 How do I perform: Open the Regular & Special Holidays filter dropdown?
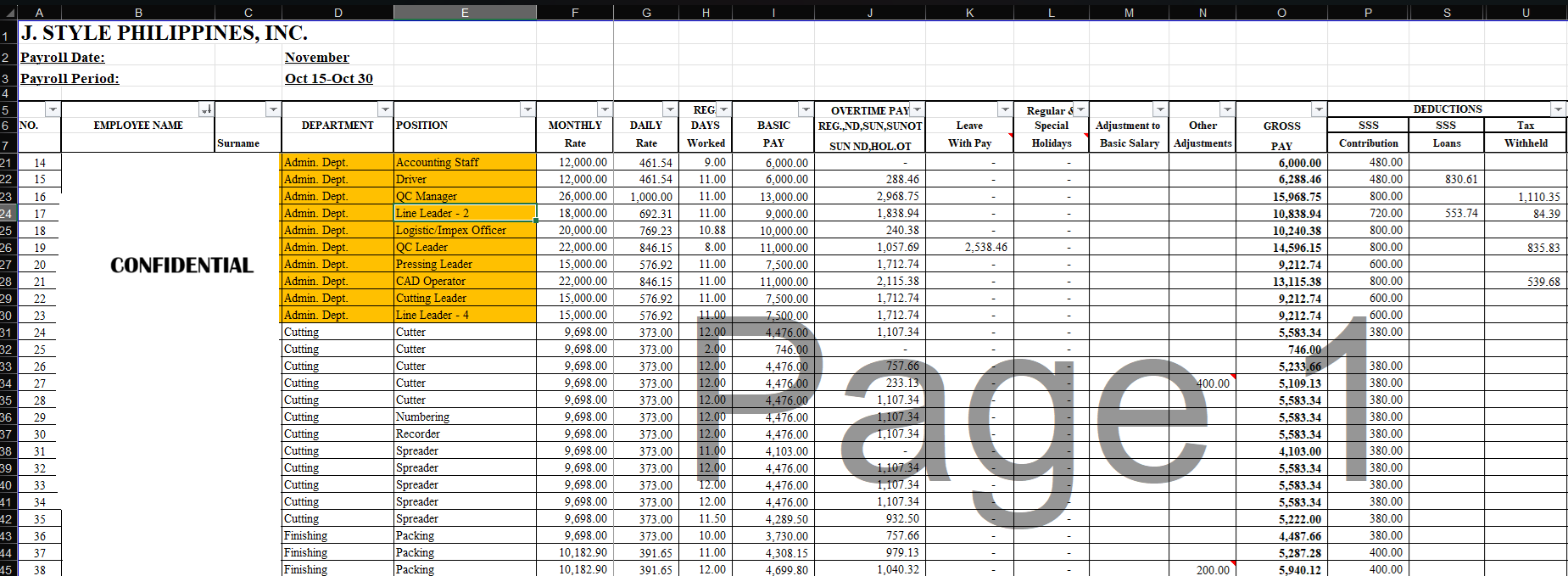pyautogui.click(x=1080, y=109)
